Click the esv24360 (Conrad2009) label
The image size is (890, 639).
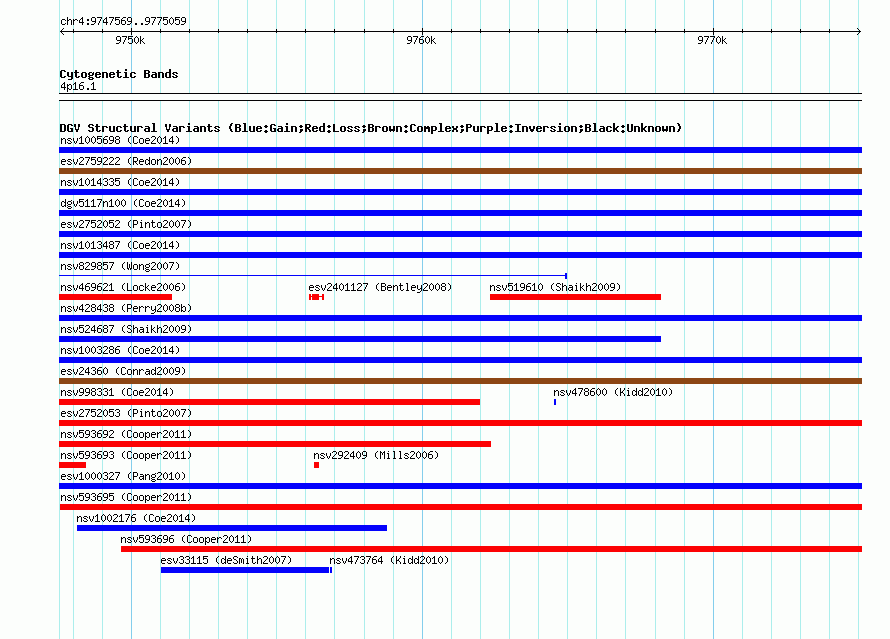coord(123,371)
